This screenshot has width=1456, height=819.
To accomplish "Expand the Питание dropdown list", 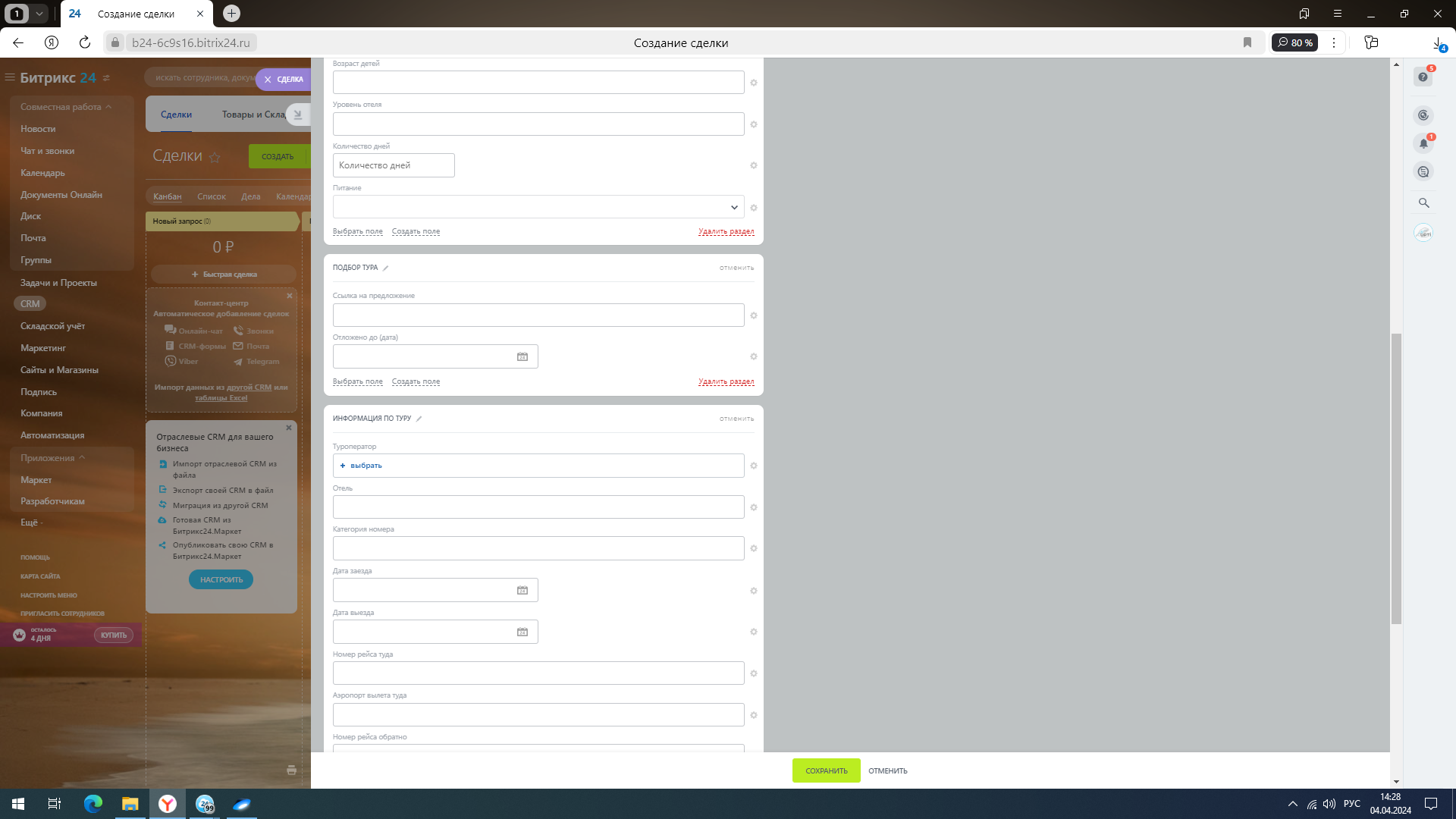I will (733, 208).
